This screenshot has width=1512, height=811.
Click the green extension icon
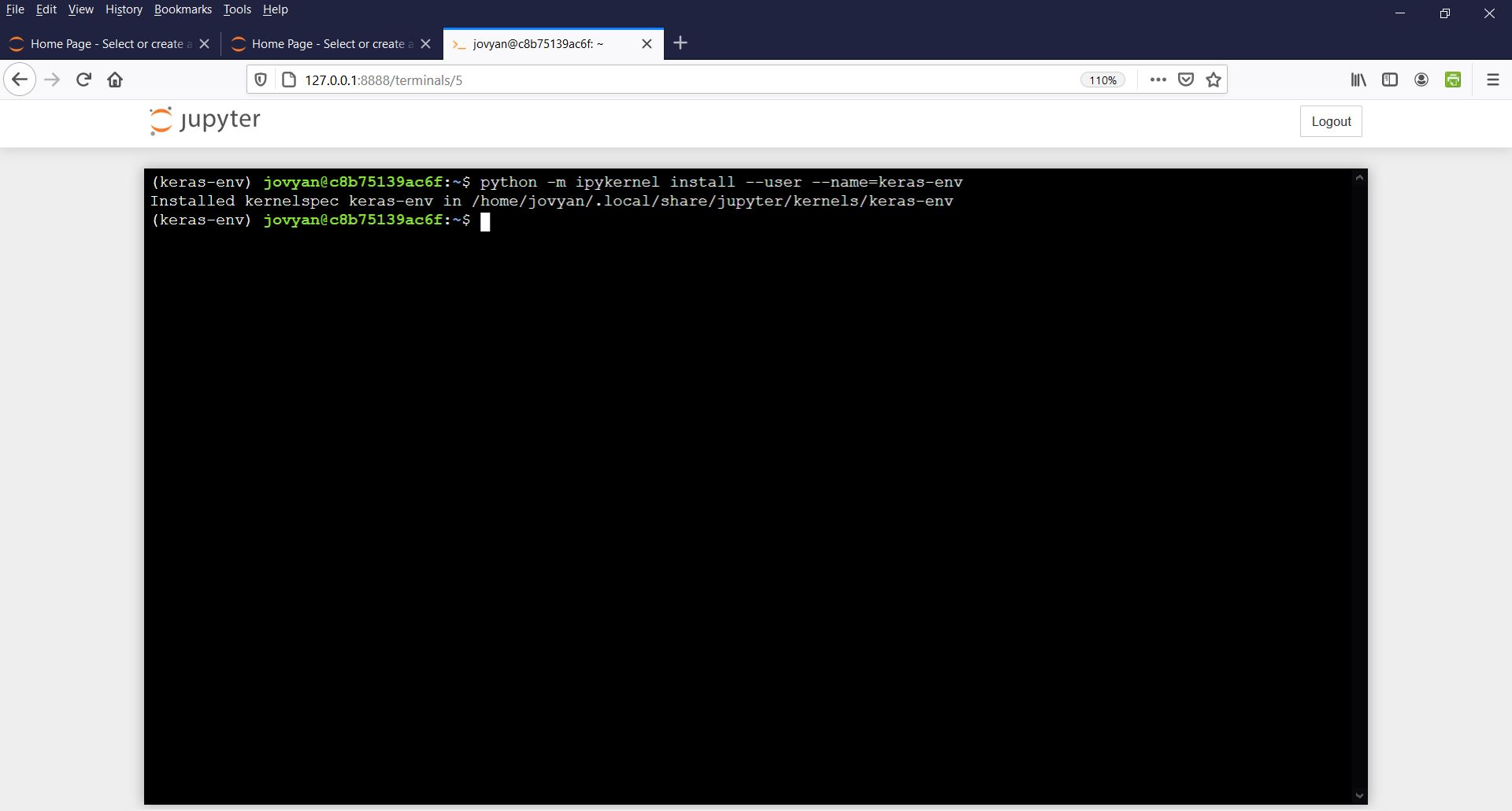[1453, 80]
